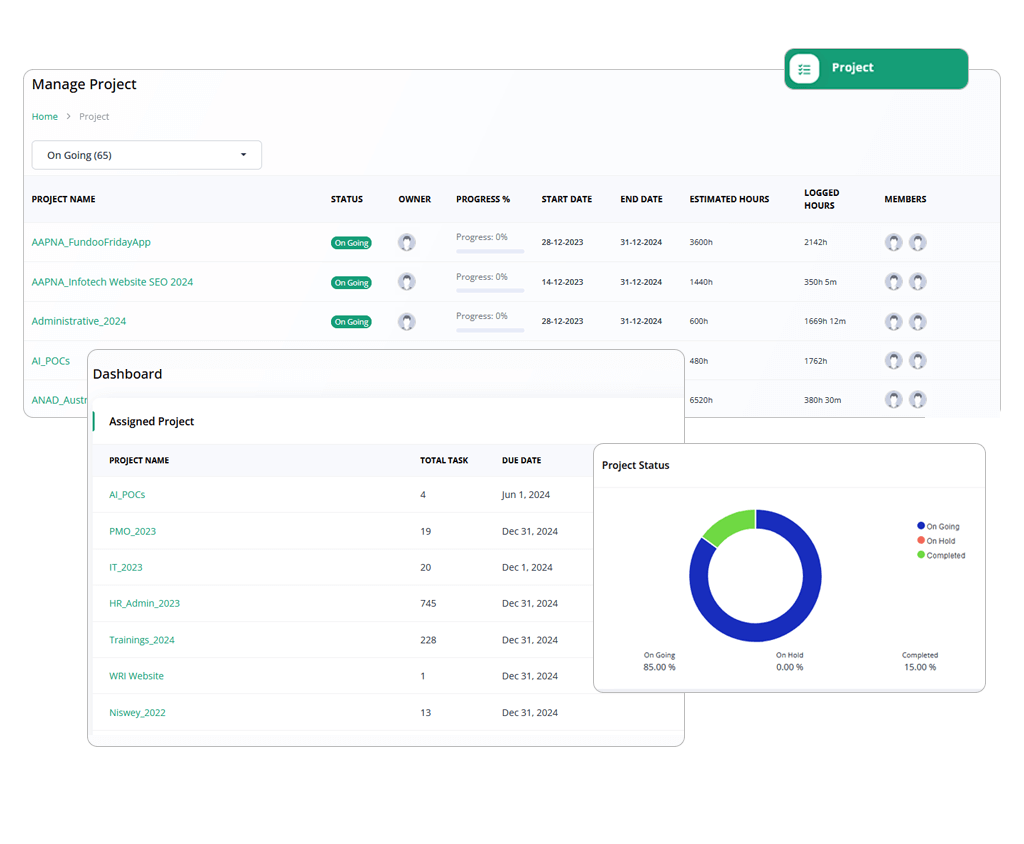
Task: Open the On Going (65) status dropdown
Action: 147,155
